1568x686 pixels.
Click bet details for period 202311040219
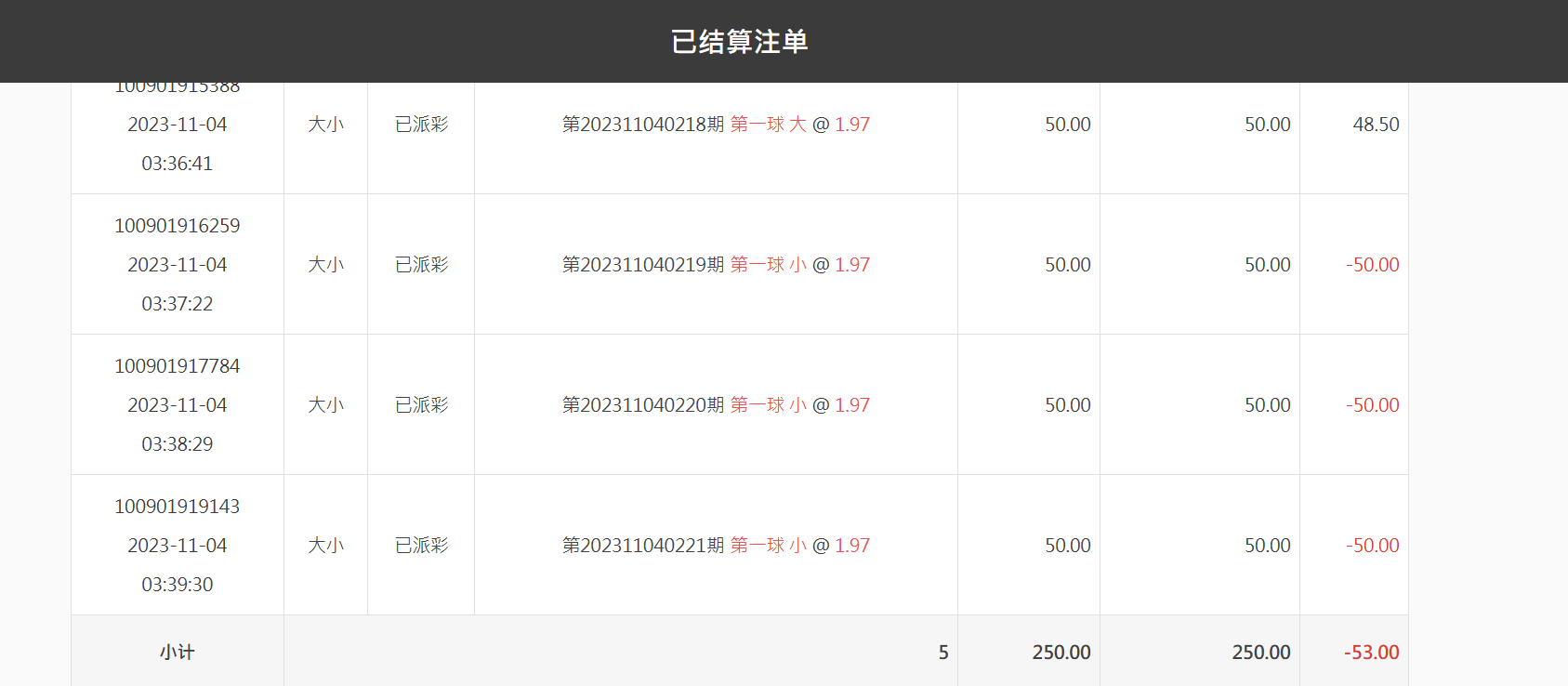[716, 265]
